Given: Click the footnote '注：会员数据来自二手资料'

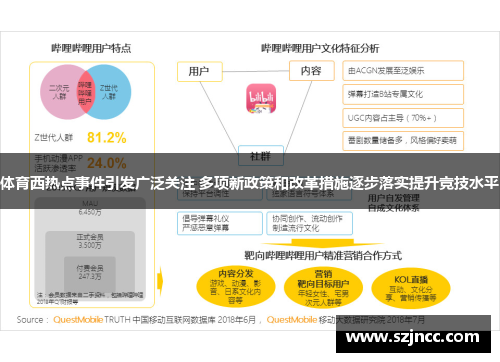Looking at the screenshot, I should [x=90, y=298].
